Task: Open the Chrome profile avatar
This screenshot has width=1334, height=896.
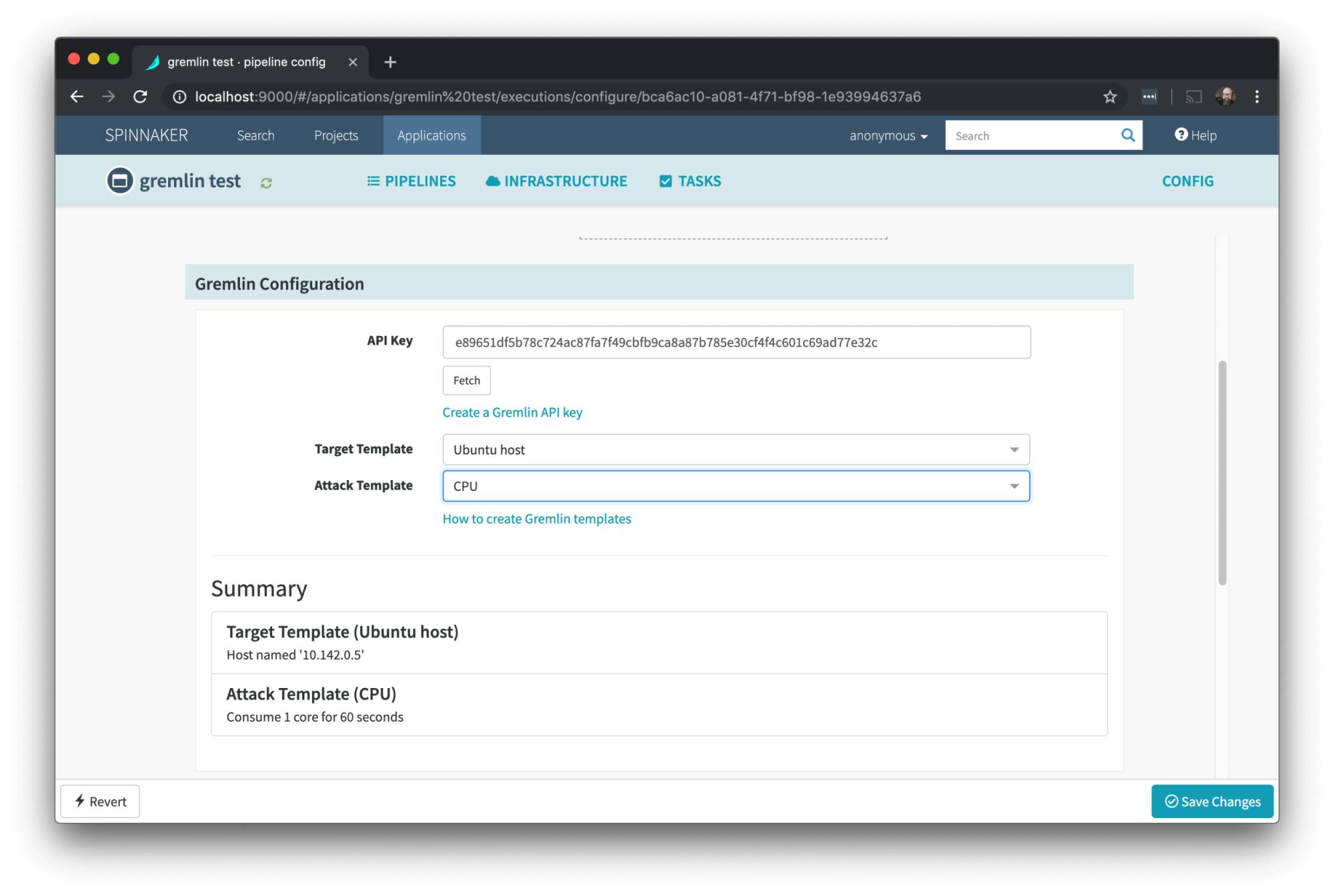Action: pyautogui.click(x=1225, y=97)
